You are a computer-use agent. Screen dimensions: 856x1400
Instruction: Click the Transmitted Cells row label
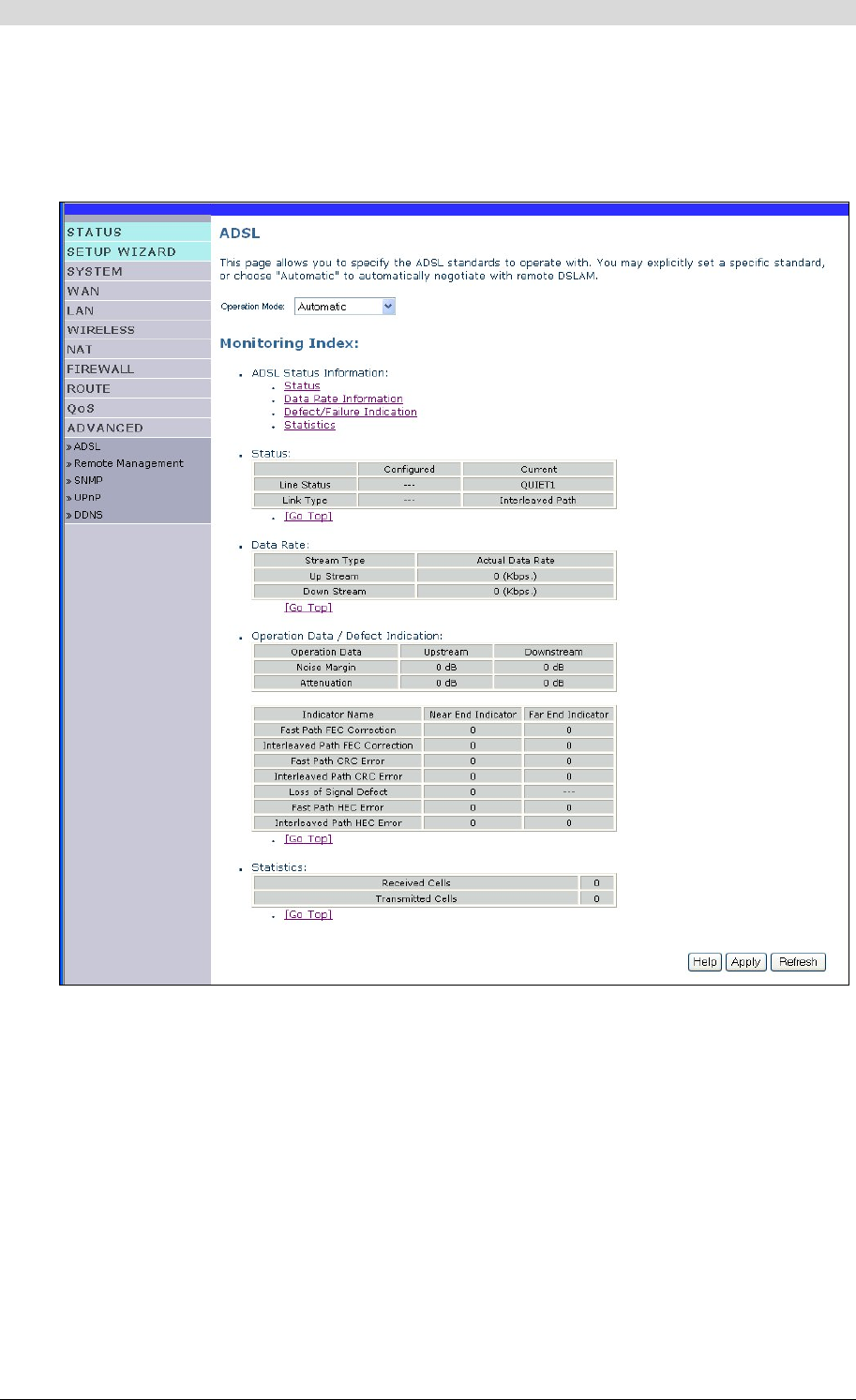(x=416, y=899)
